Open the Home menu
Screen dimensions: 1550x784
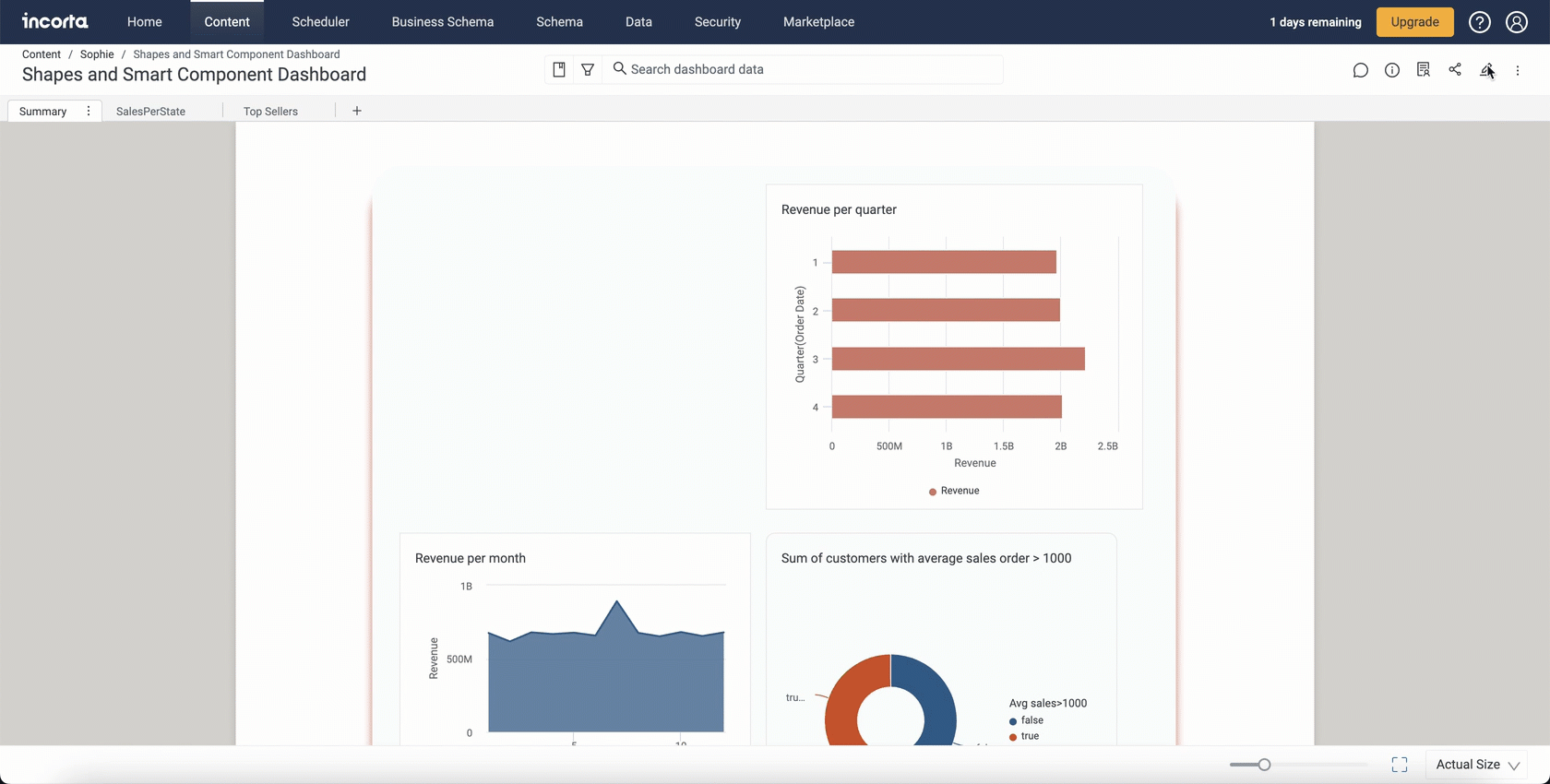[x=145, y=22]
